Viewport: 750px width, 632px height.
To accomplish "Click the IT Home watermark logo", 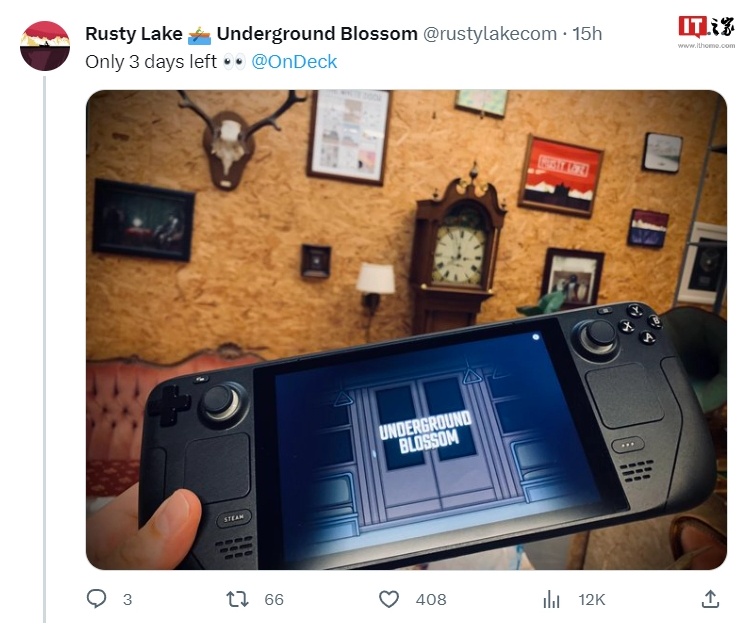I will click(x=706, y=27).
